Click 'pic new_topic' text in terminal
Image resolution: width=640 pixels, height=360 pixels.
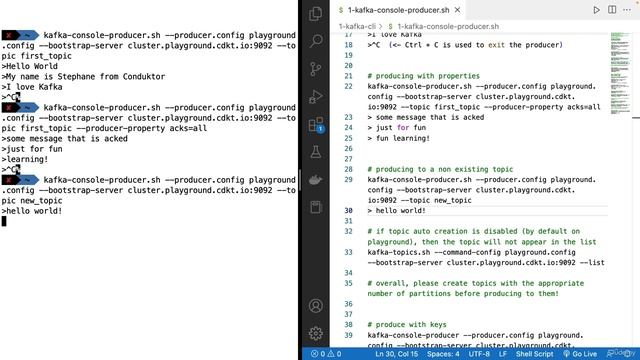[32, 201]
